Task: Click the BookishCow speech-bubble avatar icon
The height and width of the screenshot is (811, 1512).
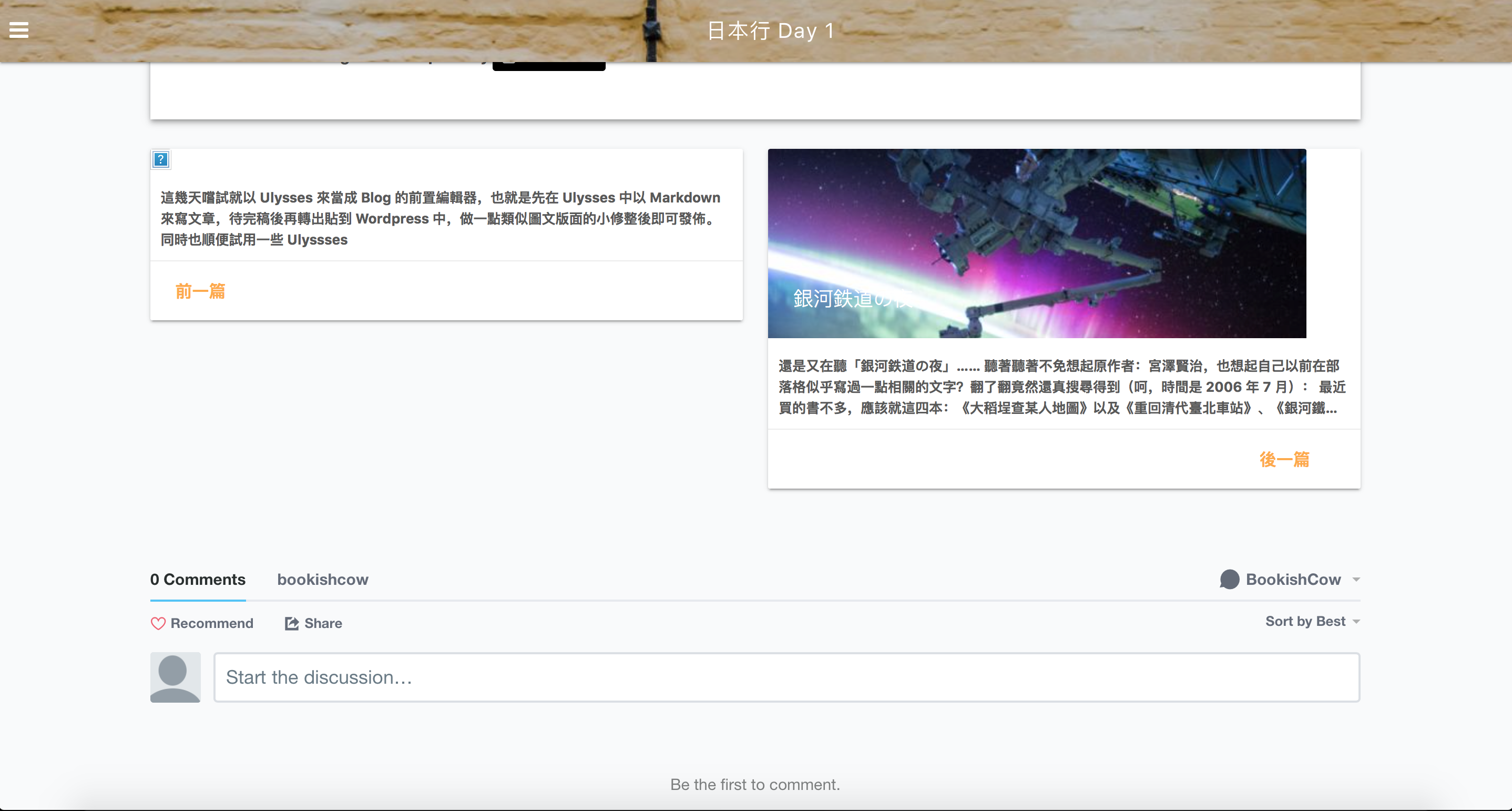Action: click(x=1229, y=580)
